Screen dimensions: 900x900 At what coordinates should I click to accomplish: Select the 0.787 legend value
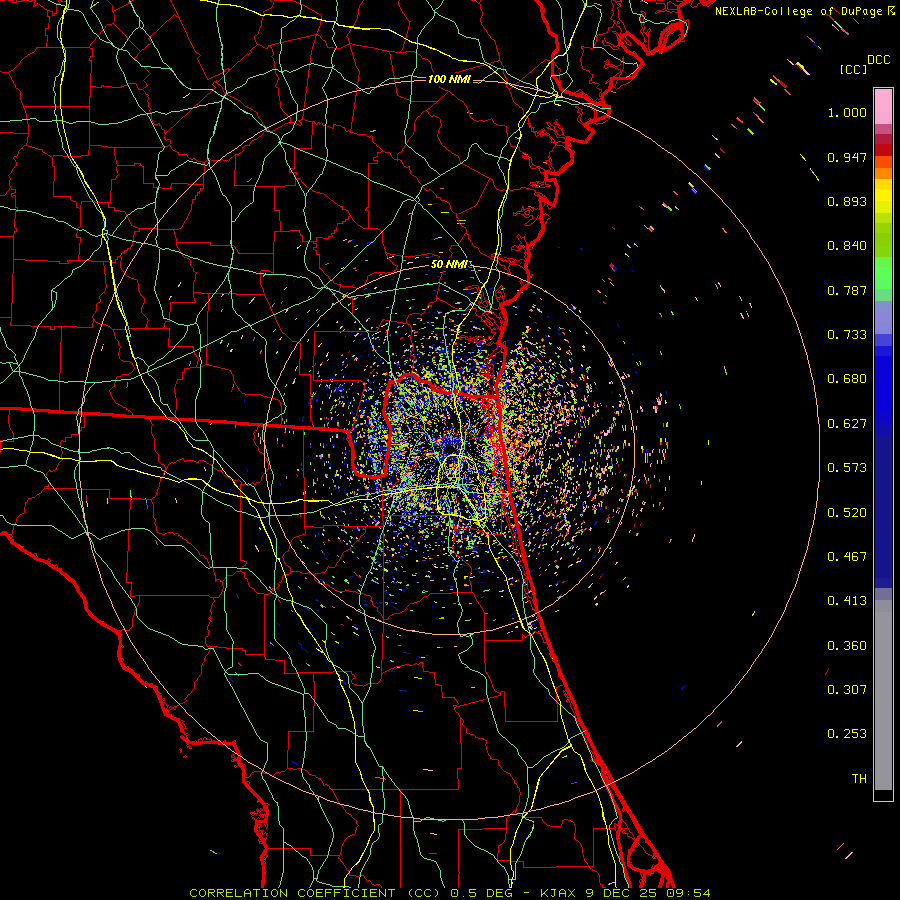(x=847, y=290)
